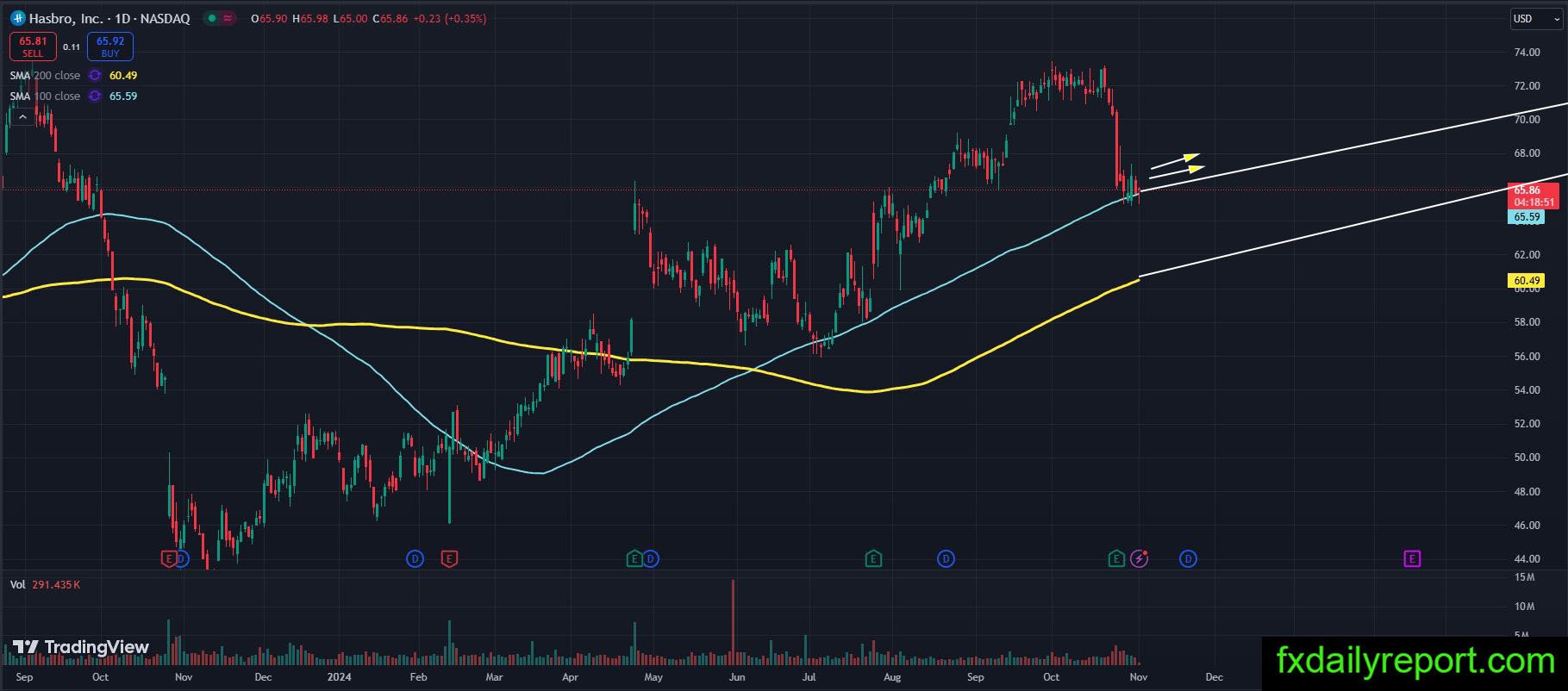
Task: Click the 65.59 SMA label on price axis
Action: point(1526,217)
